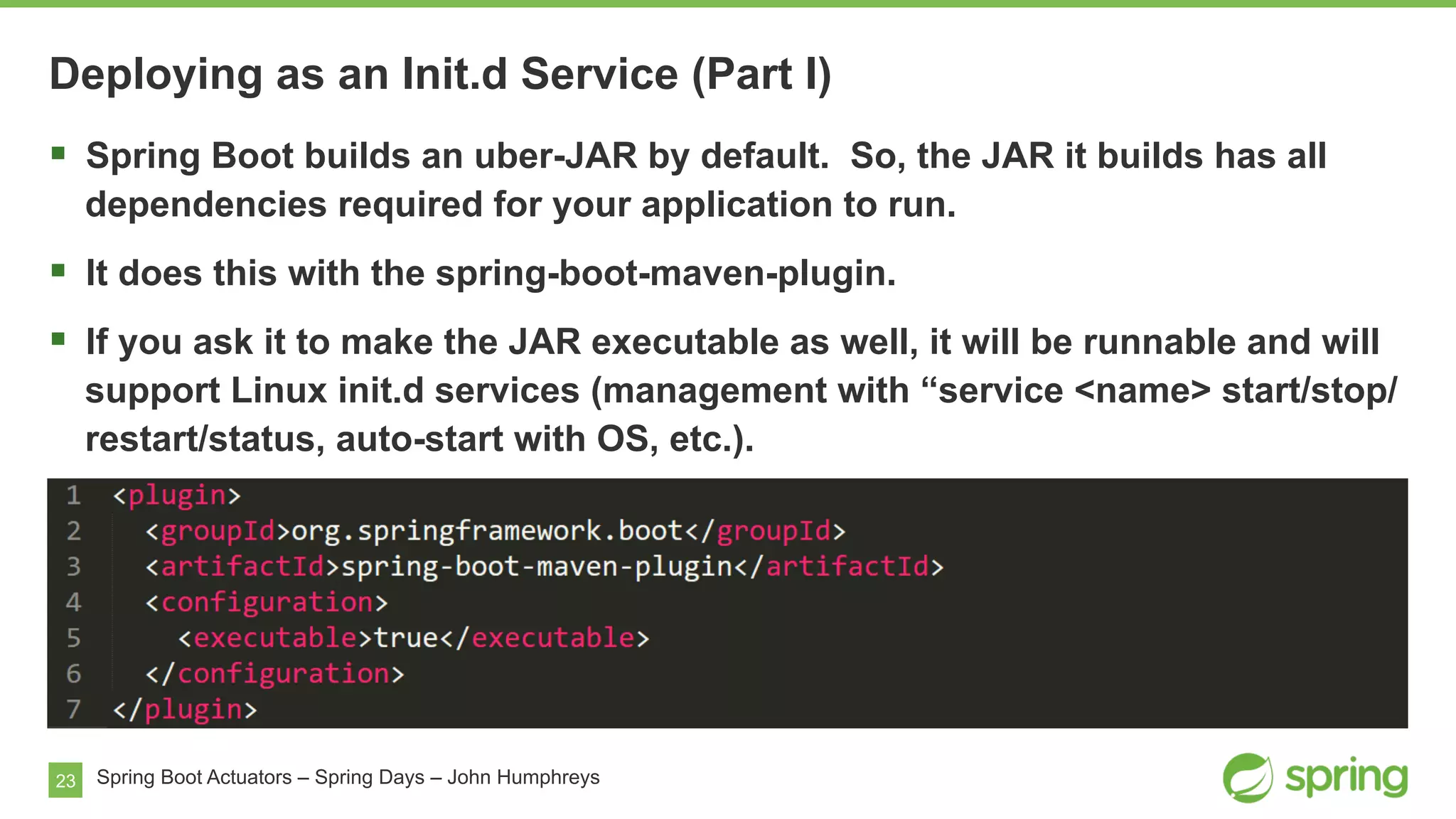Click the first green square bullet marker
This screenshot has width=1456, height=819.
click(x=58, y=153)
